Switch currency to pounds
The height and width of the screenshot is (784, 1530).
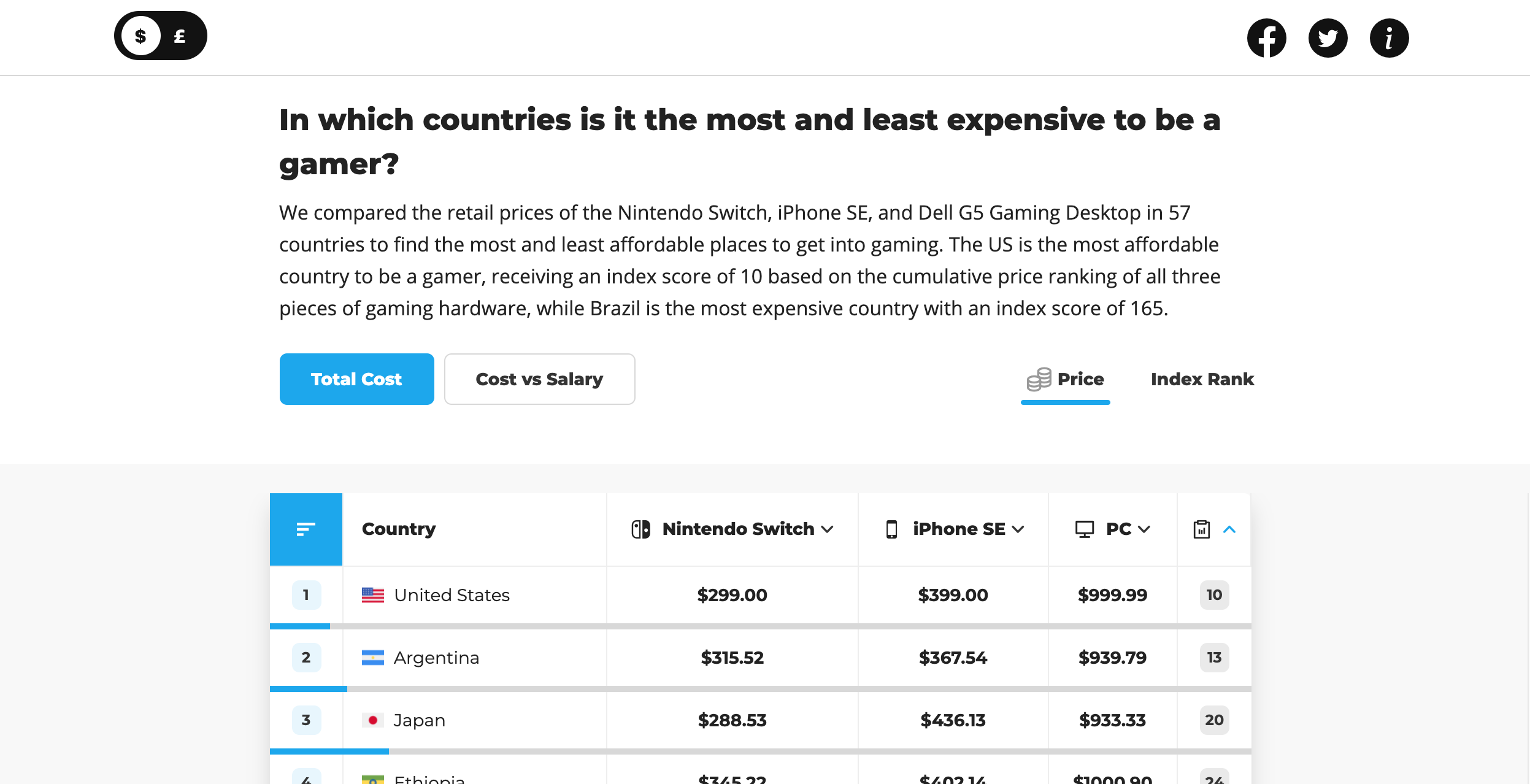(x=180, y=36)
